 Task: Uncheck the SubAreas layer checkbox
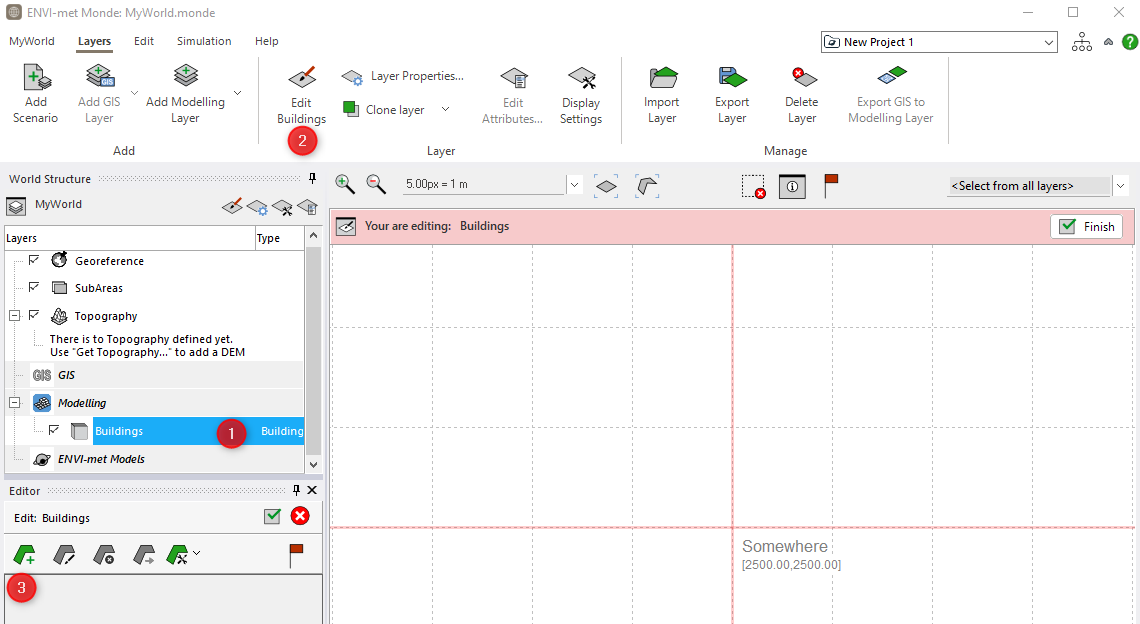(34, 287)
